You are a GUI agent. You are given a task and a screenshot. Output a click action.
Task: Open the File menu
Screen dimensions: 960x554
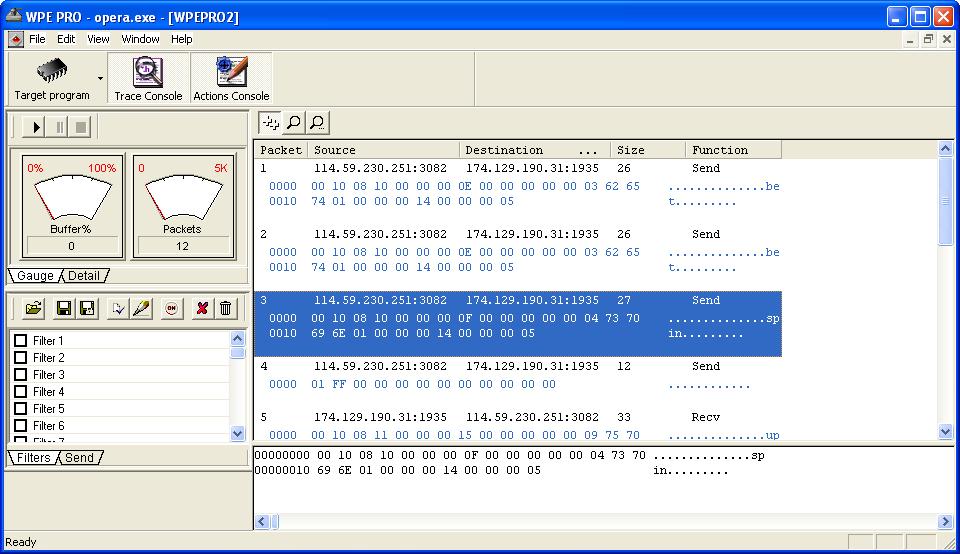pos(37,39)
